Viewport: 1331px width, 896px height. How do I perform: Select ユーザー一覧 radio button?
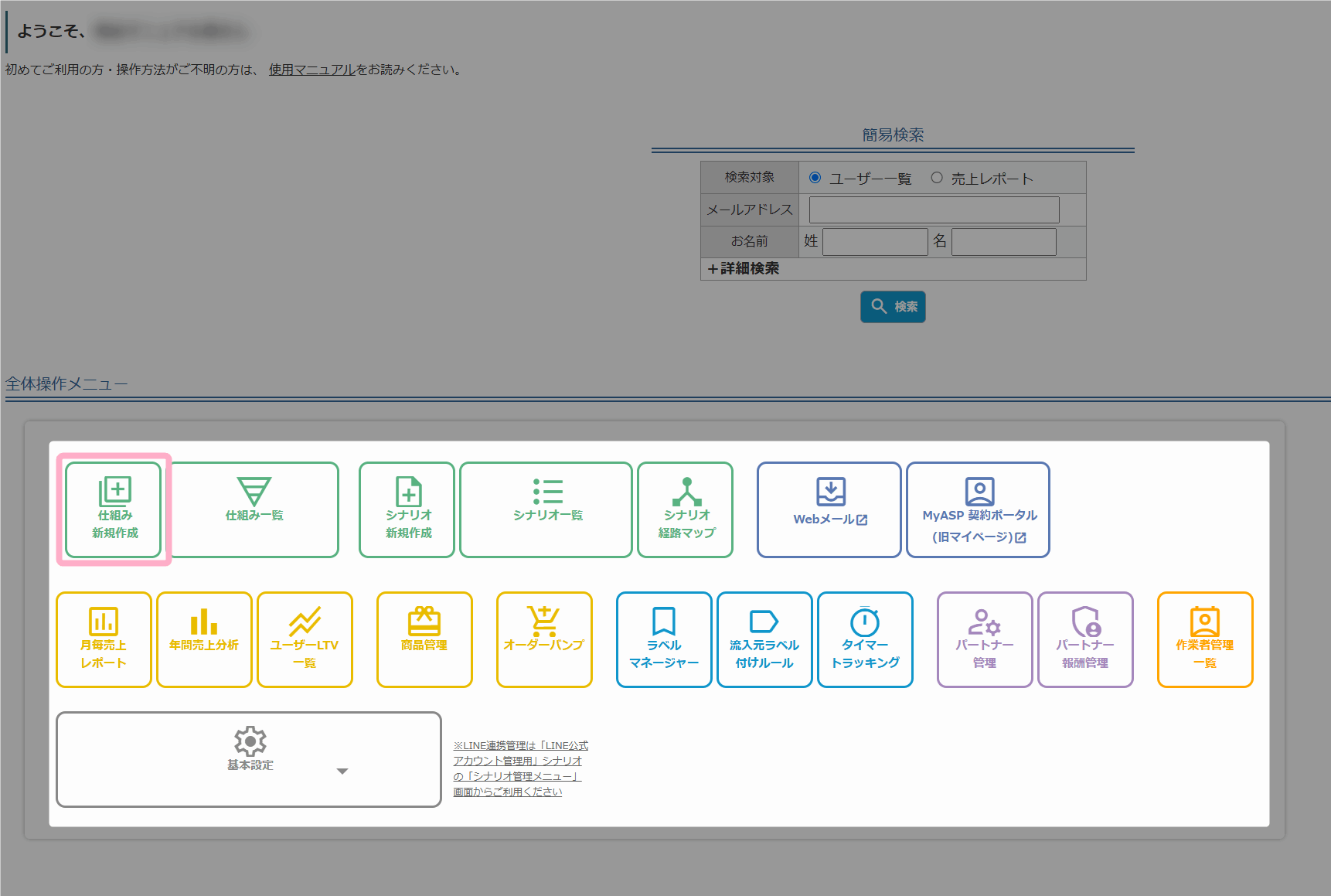pos(815,178)
